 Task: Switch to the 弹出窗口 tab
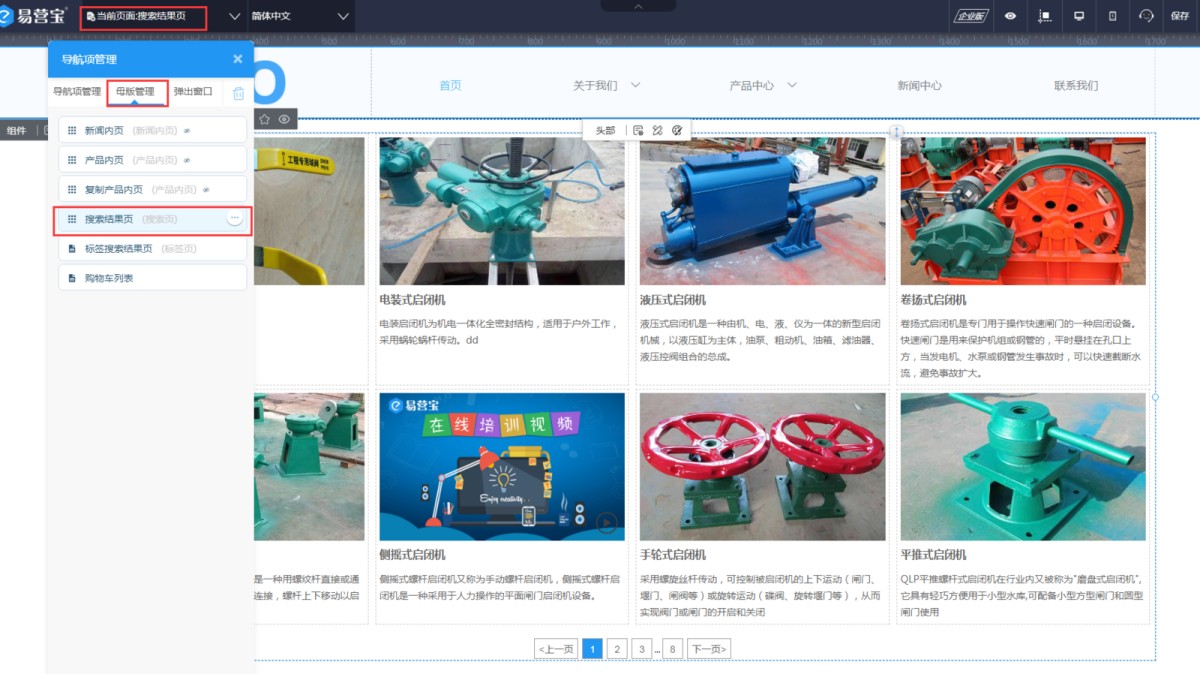193,91
